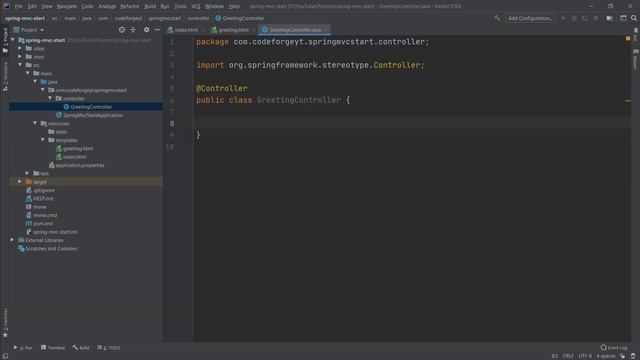Expand the .mvn folder
The height and width of the screenshot is (360, 640).
(20, 57)
